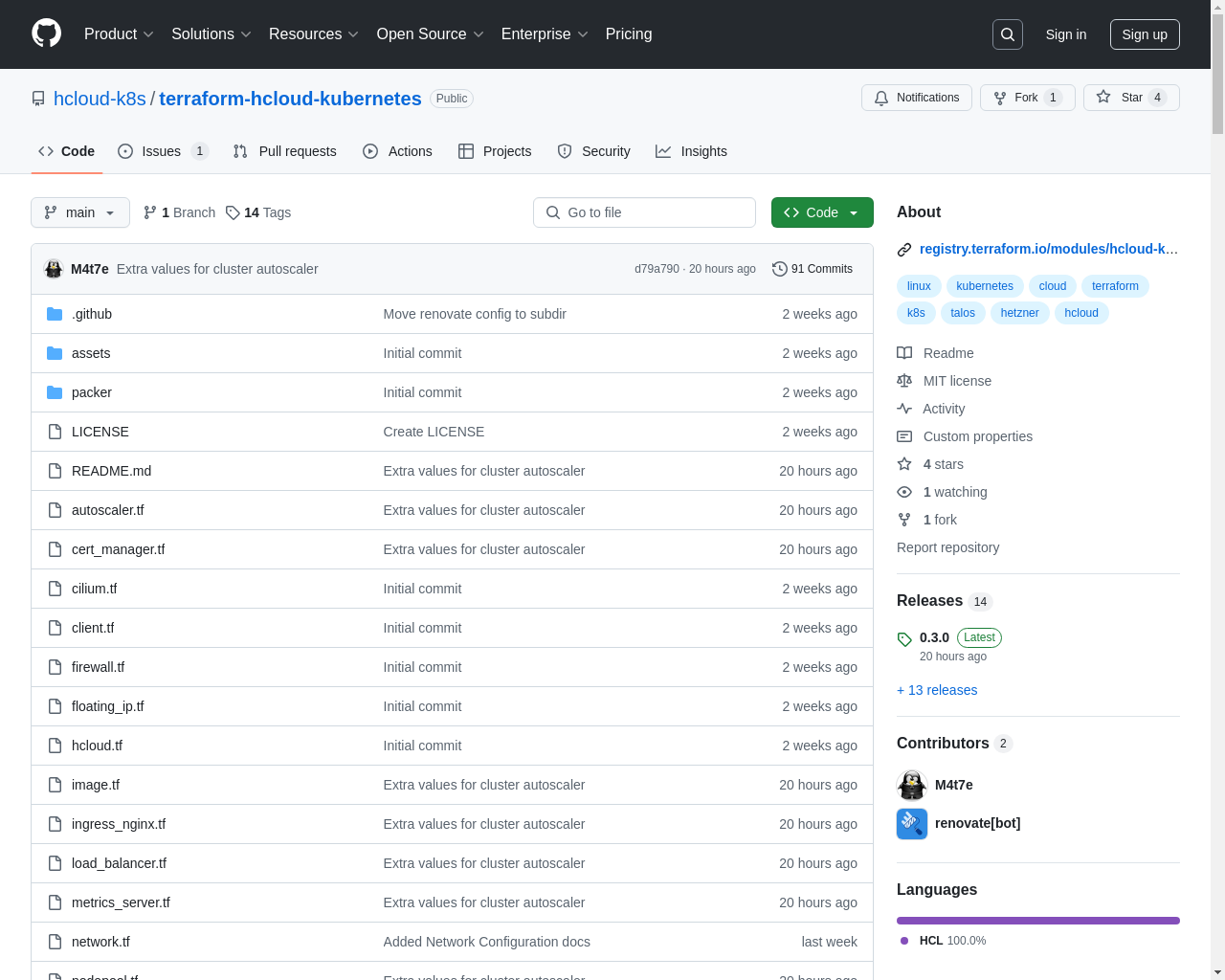Click commit hash d79a790
This screenshot has width=1225, height=980.
pos(657,269)
